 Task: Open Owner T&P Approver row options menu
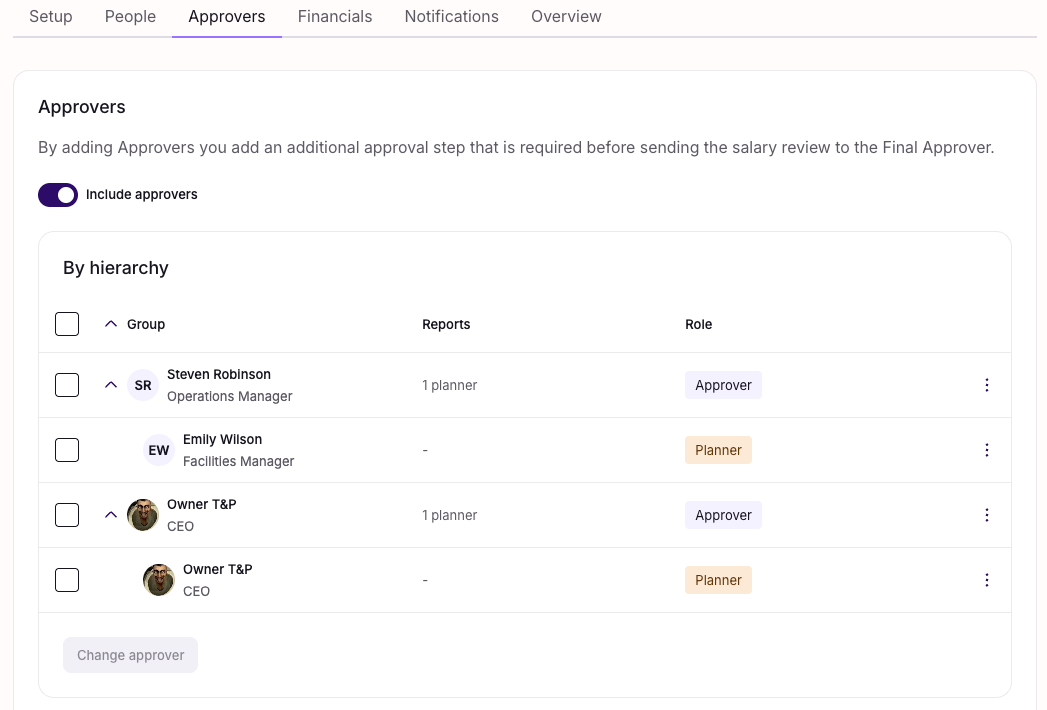(x=987, y=515)
